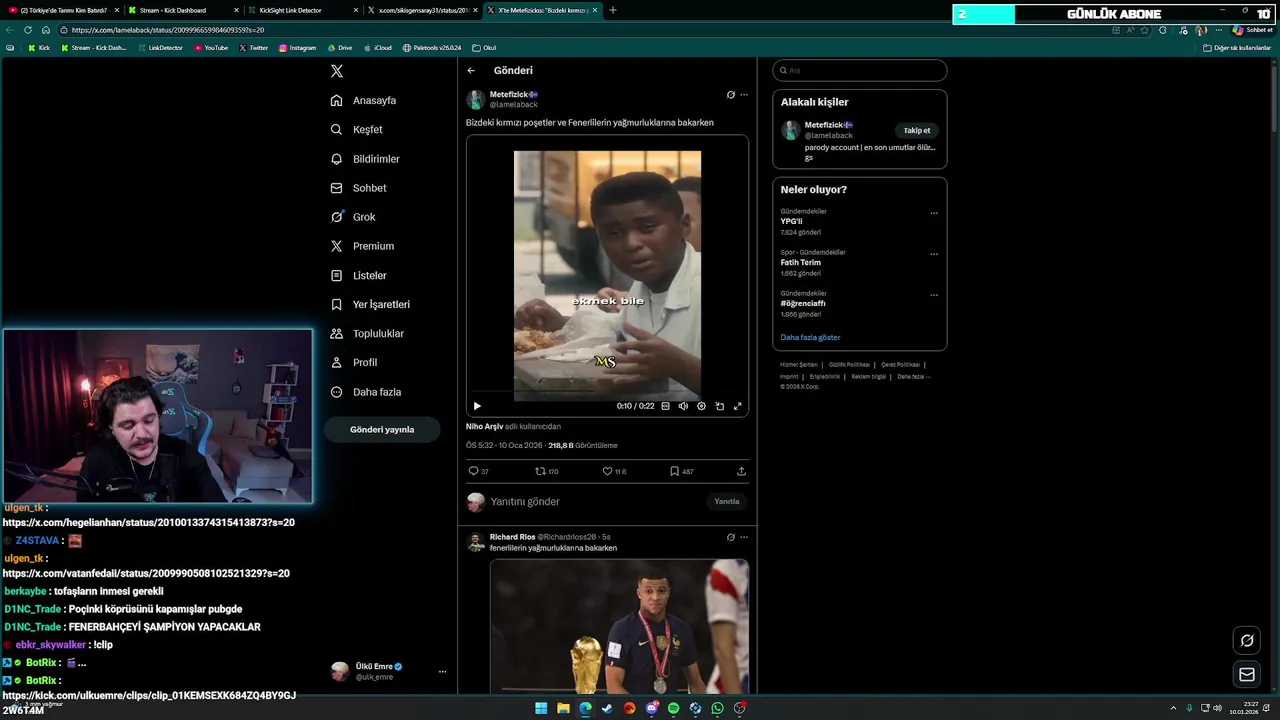
Task: Open Richard Rios profile name
Action: 511,537
